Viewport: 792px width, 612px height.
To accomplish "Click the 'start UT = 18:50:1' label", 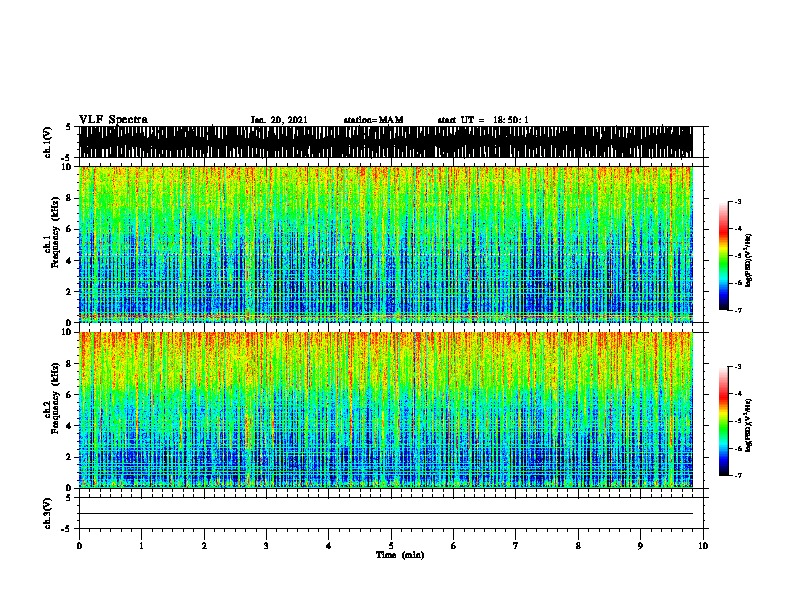I will pyautogui.click(x=483, y=120).
